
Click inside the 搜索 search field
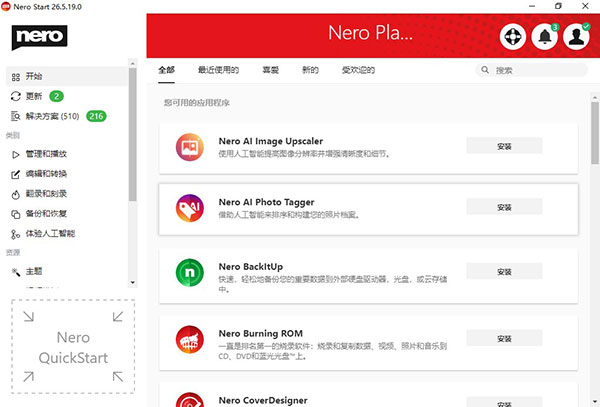(x=531, y=70)
